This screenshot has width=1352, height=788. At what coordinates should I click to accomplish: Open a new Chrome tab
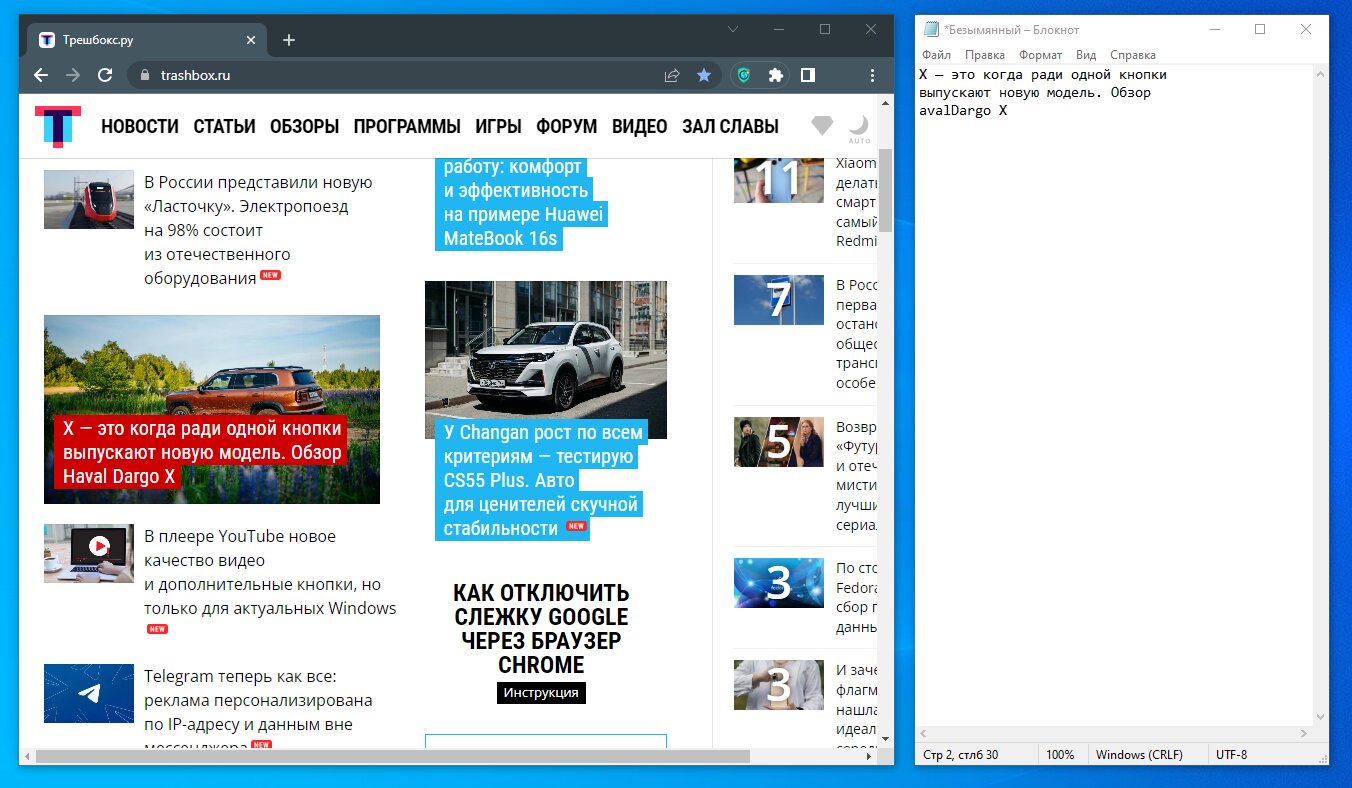[289, 40]
